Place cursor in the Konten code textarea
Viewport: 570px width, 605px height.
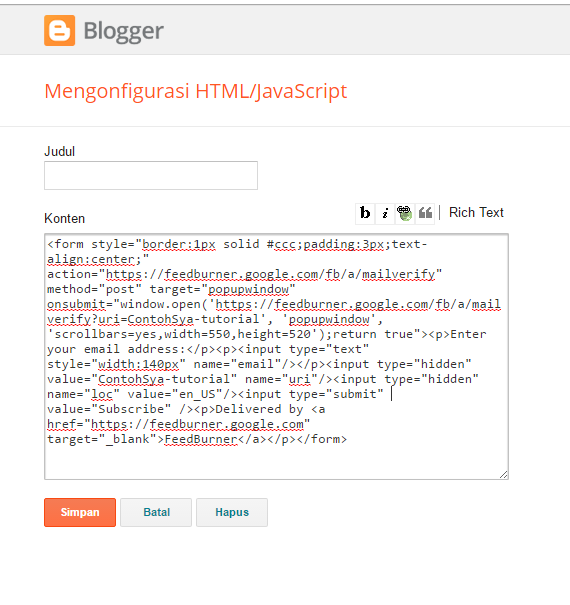276,357
